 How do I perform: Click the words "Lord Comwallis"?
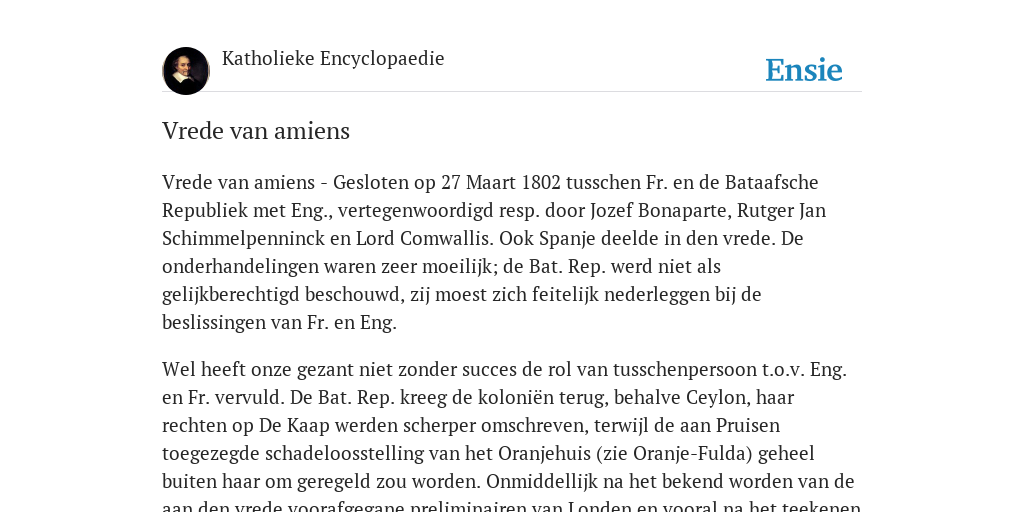click(424, 238)
